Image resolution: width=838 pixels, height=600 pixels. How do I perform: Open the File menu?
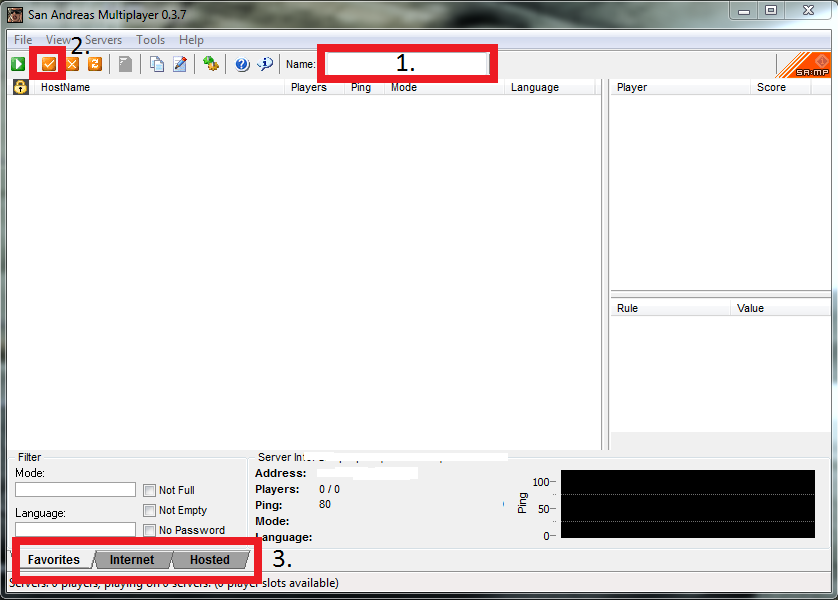point(23,40)
